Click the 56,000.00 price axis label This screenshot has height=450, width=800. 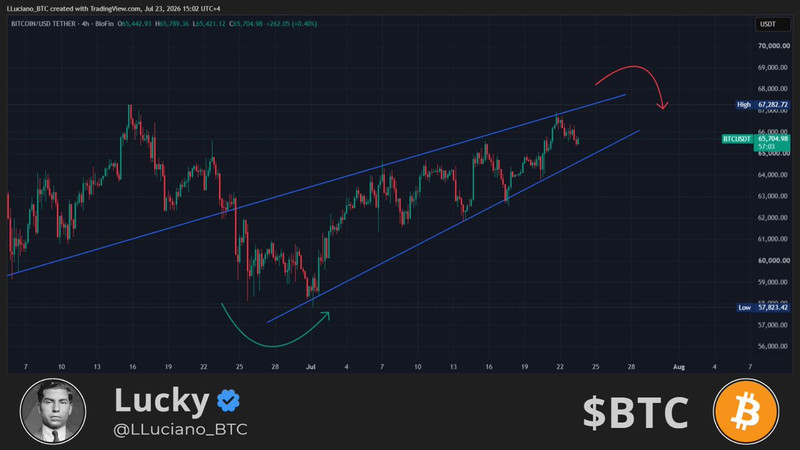(773, 346)
